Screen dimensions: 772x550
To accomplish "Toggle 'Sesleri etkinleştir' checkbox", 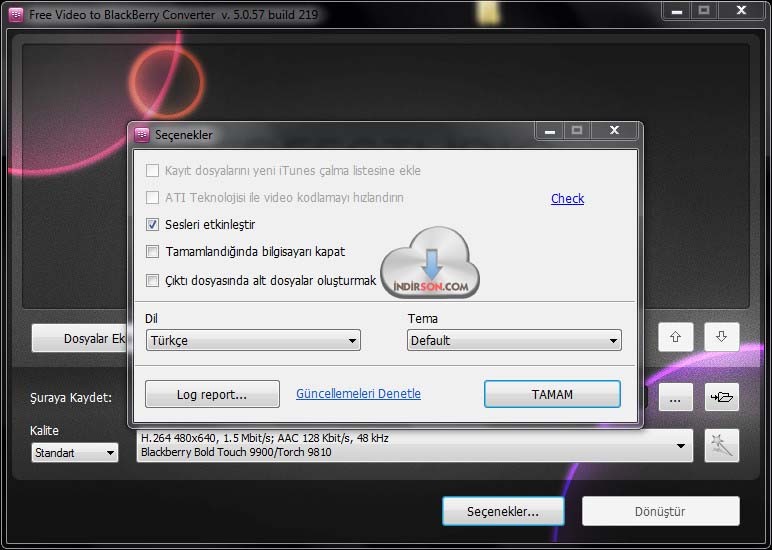I will 153,225.
